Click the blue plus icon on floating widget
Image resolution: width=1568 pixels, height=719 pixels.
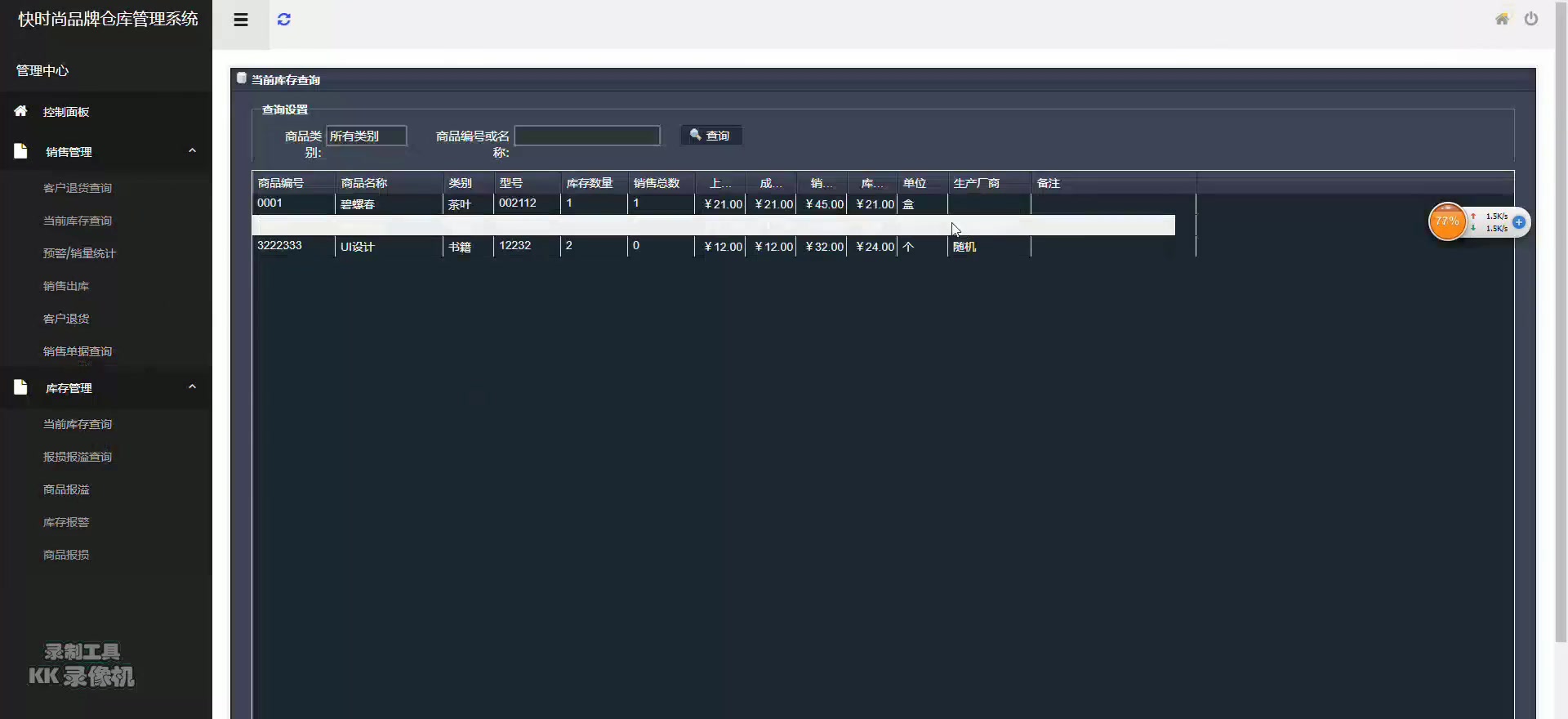coord(1519,222)
